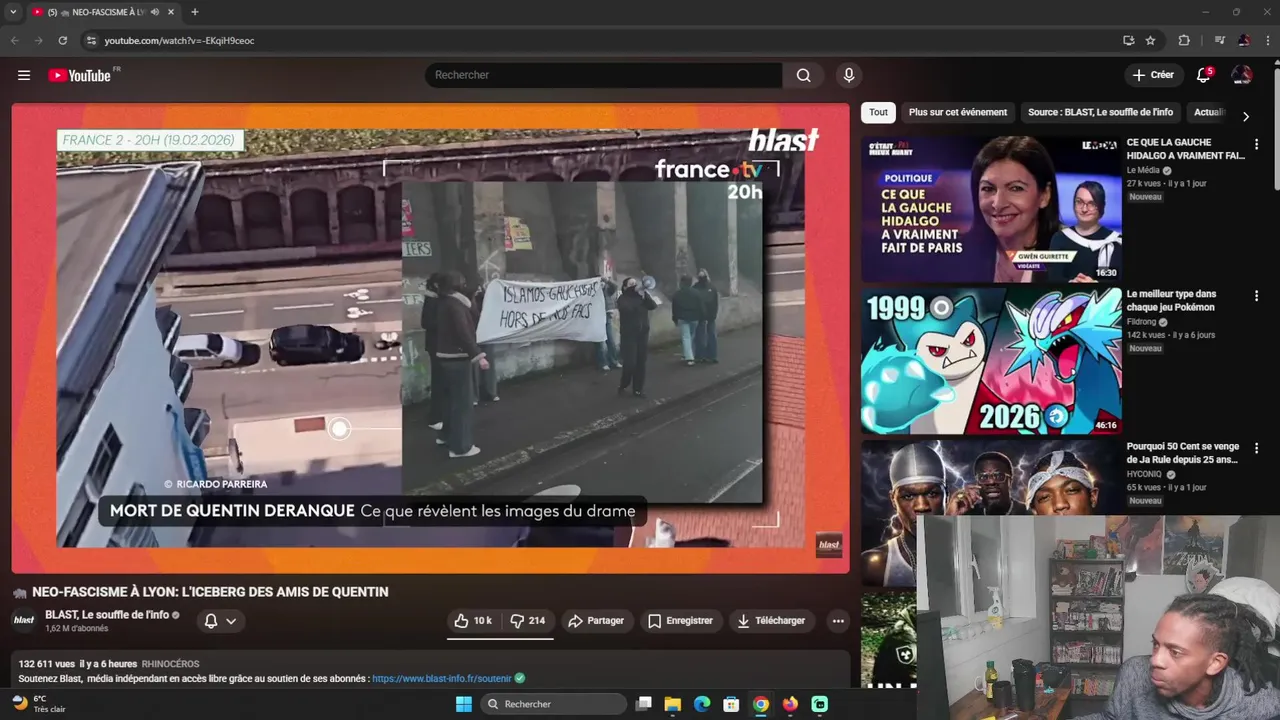Open options menu for Pokémon video suggestion
This screenshot has height=720, width=1280.
(x=1256, y=297)
